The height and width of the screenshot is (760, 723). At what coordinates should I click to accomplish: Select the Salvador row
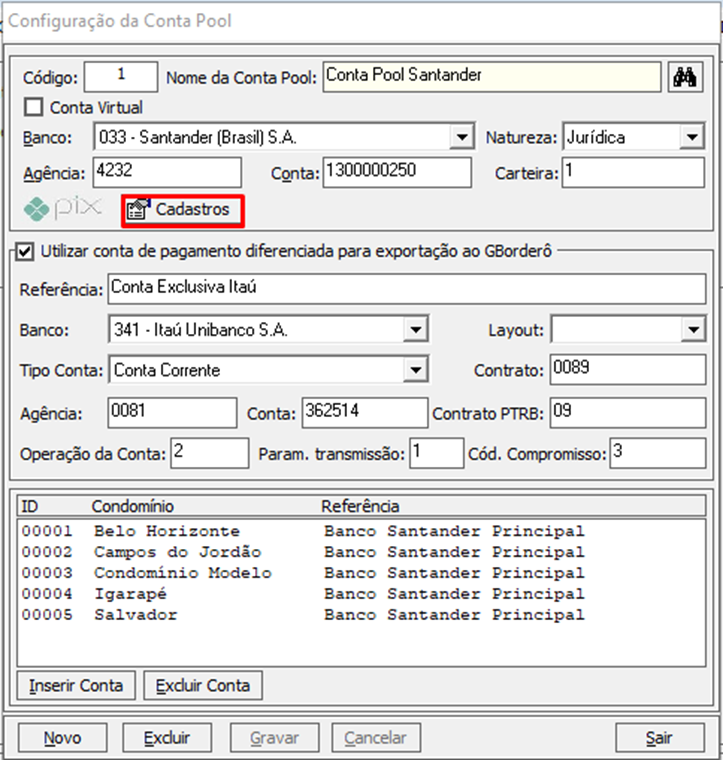[x=361, y=615]
